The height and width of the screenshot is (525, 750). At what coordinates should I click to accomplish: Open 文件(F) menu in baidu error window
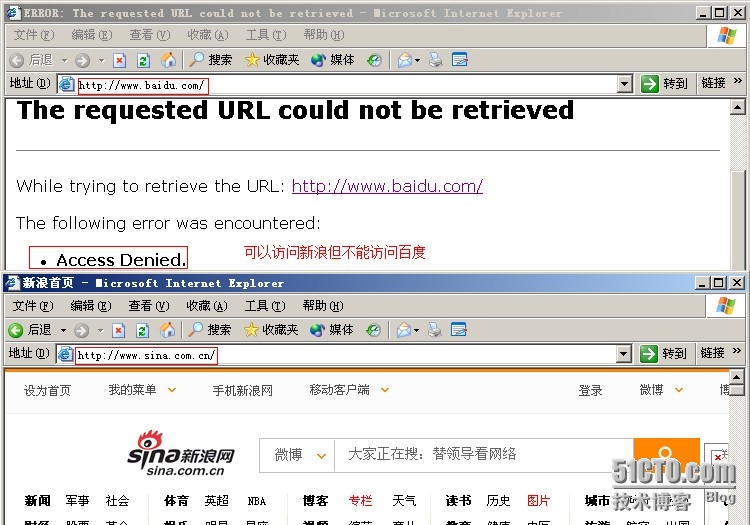click(34, 35)
